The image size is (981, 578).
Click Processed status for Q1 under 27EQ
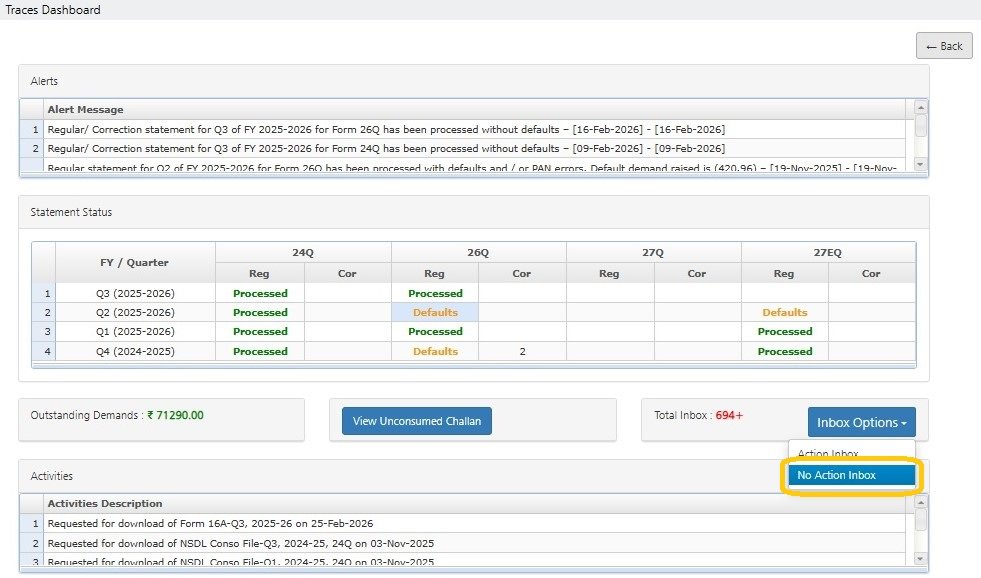pyautogui.click(x=783, y=331)
